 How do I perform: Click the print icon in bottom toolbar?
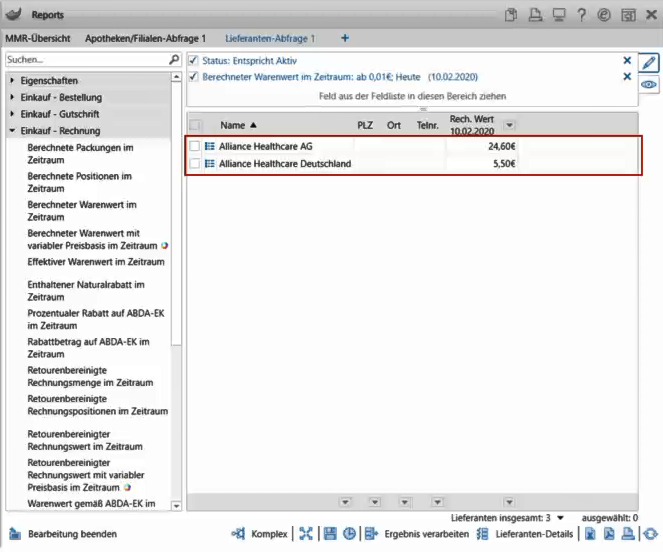(x=628, y=534)
